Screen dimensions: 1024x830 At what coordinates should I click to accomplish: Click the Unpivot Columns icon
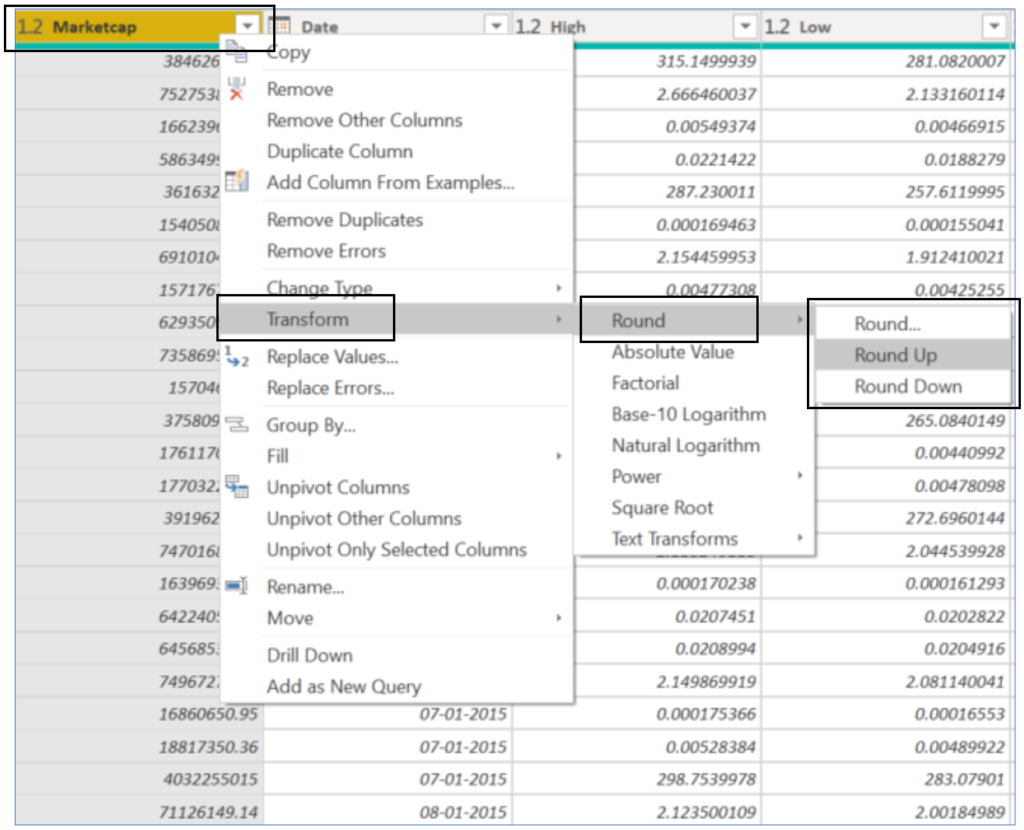click(236, 487)
